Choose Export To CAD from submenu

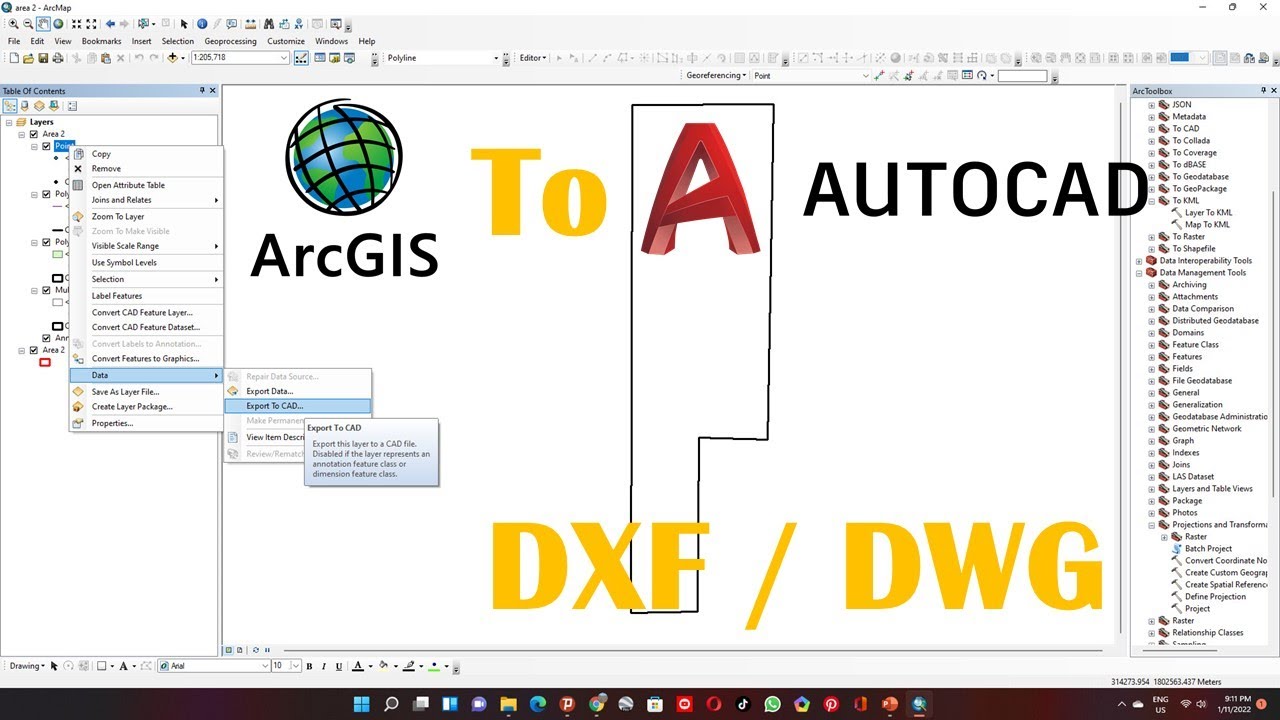pyautogui.click(x=298, y=406)
